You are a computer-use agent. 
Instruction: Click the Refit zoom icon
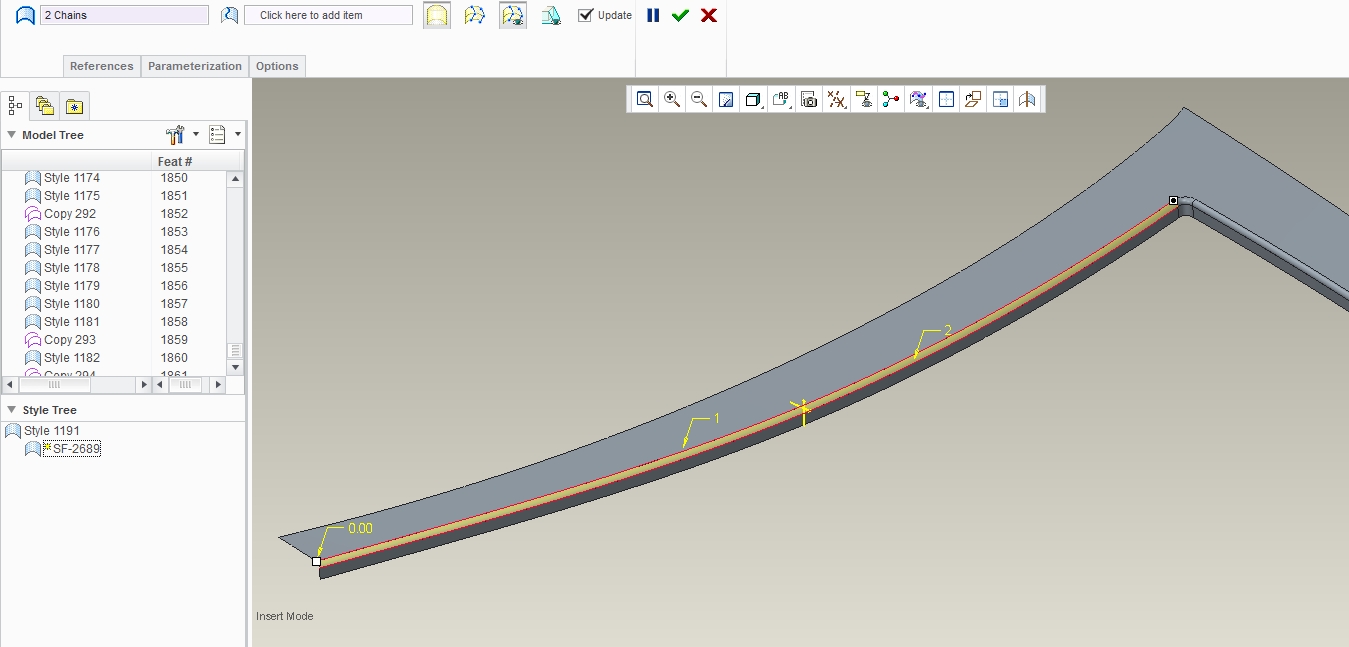click(645, 99)
